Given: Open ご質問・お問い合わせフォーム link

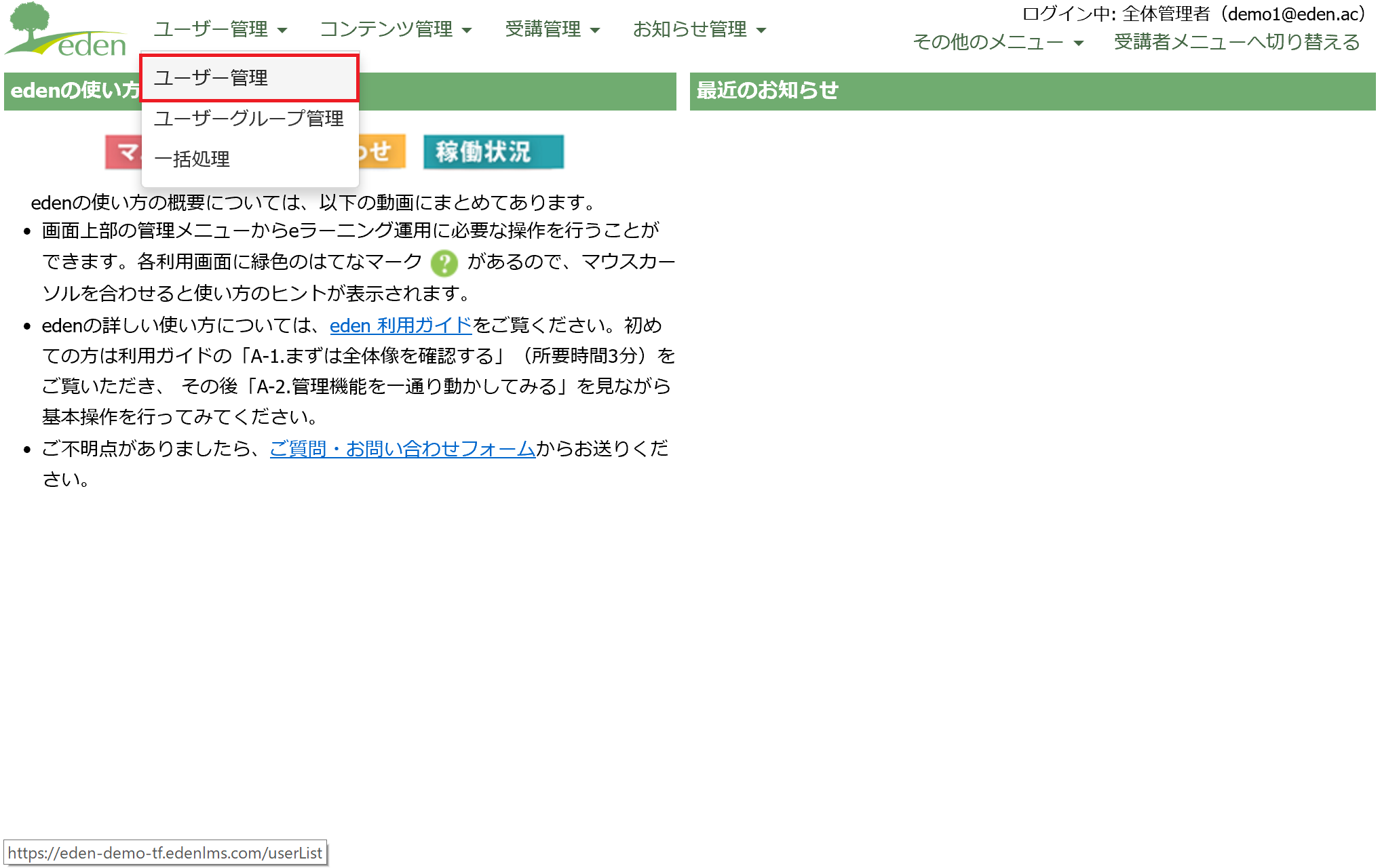Looking at the screenshot, I should [402, 449].
